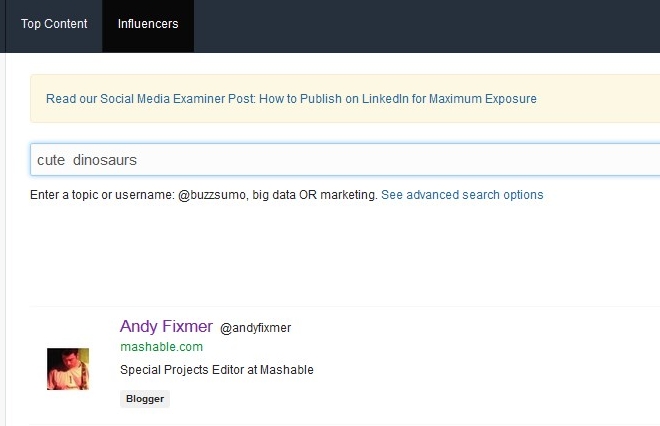Open the Social Media Examiner LinkedIn post link
Viewport: 660px width, 426px height.
(x=291, y=99)
